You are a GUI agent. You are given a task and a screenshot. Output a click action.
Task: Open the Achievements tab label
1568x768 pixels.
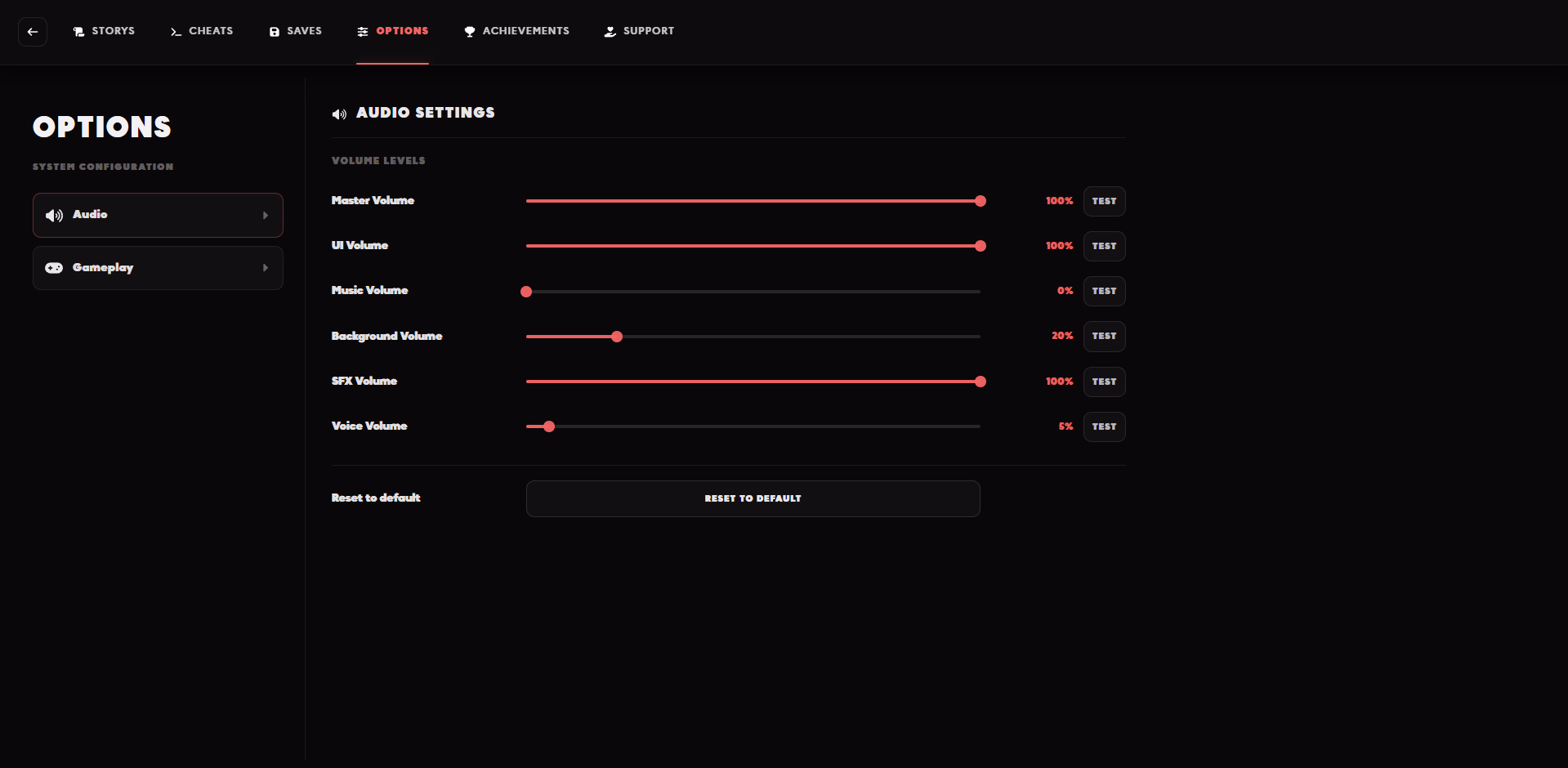pyautogui.click(x=525, y=31)
